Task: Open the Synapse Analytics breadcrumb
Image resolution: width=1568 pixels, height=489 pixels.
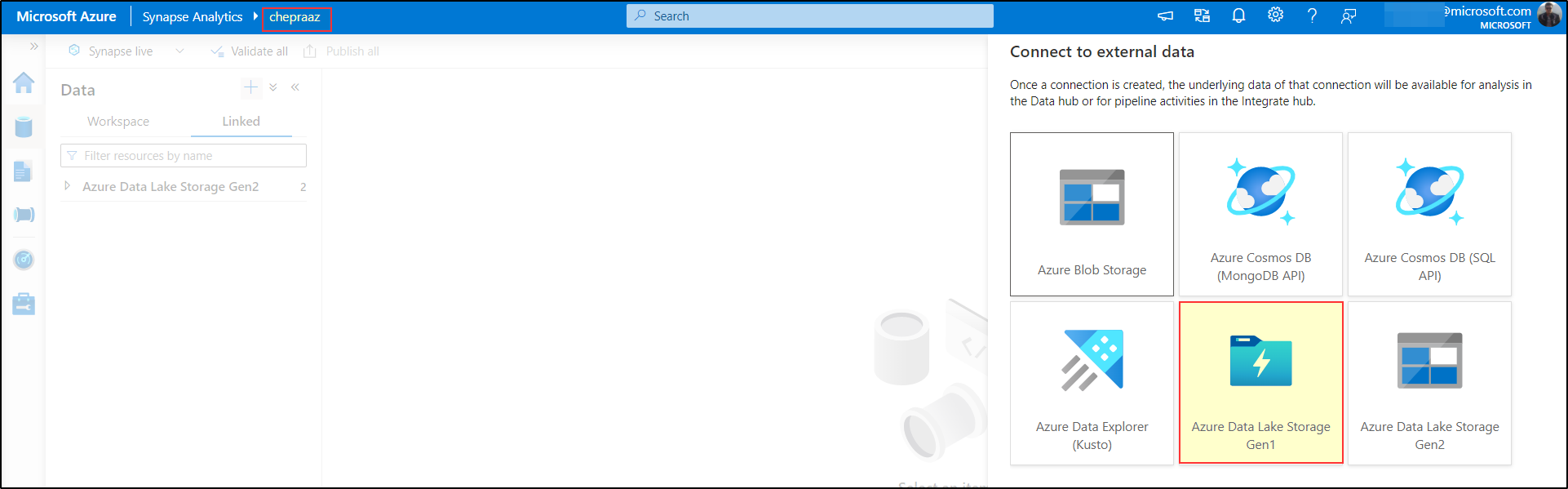Action: 193,17
